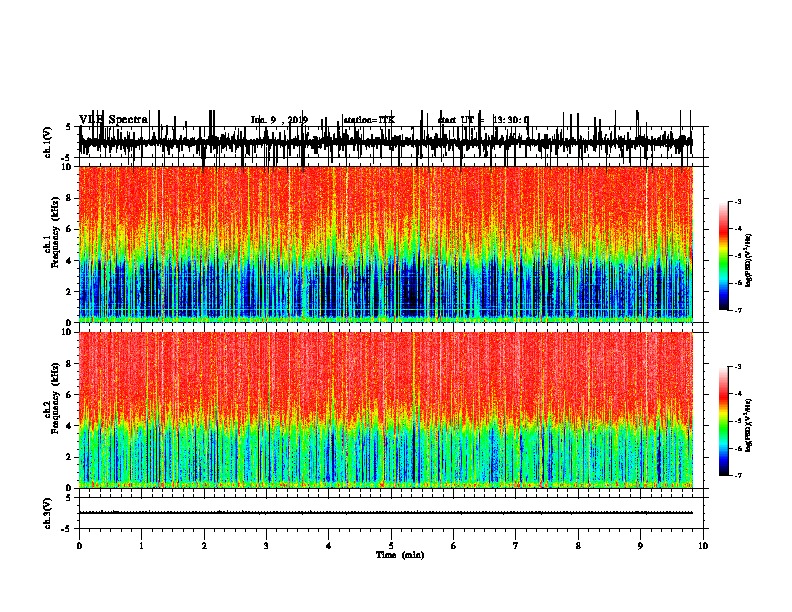
Task: Click the ch.1 voltage waveform trace
Action: point(386,142)
